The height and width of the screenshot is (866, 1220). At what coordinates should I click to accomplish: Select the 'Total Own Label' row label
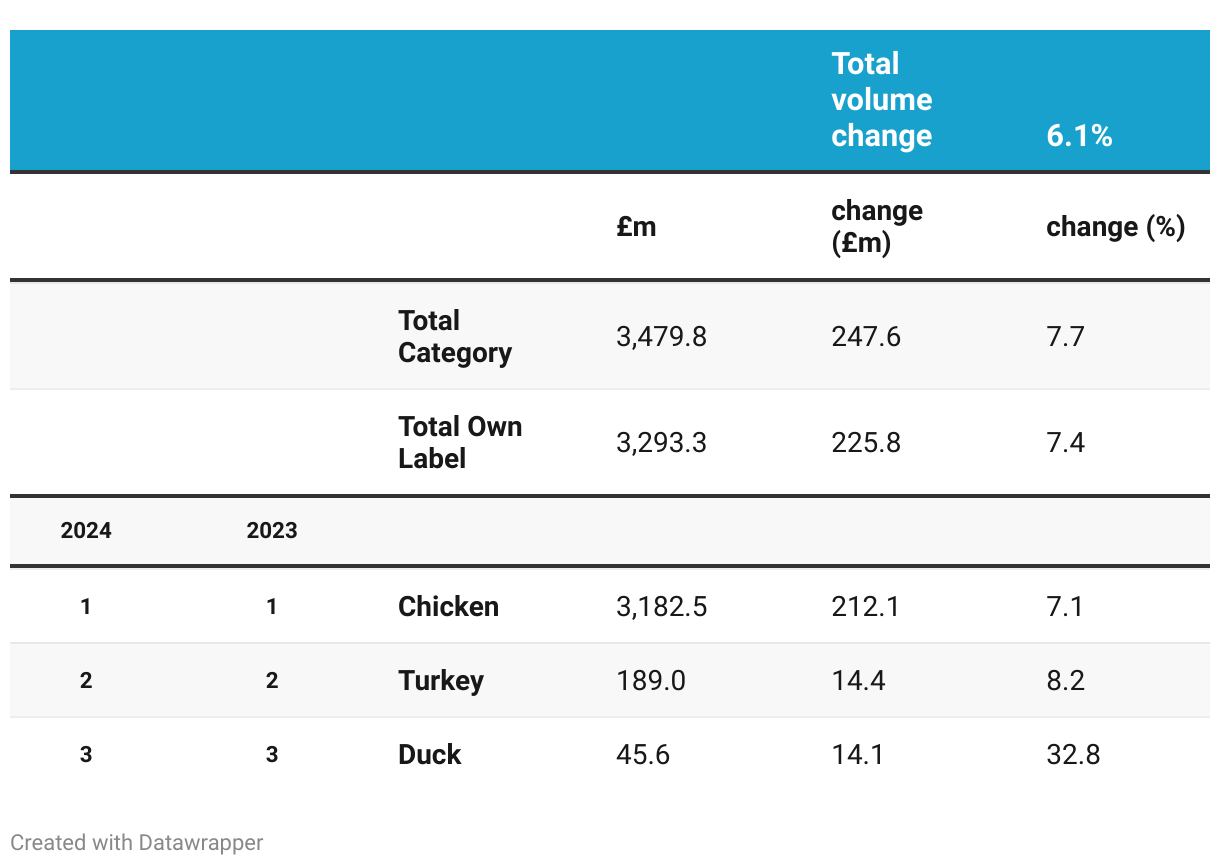click(x=460, y=443)
